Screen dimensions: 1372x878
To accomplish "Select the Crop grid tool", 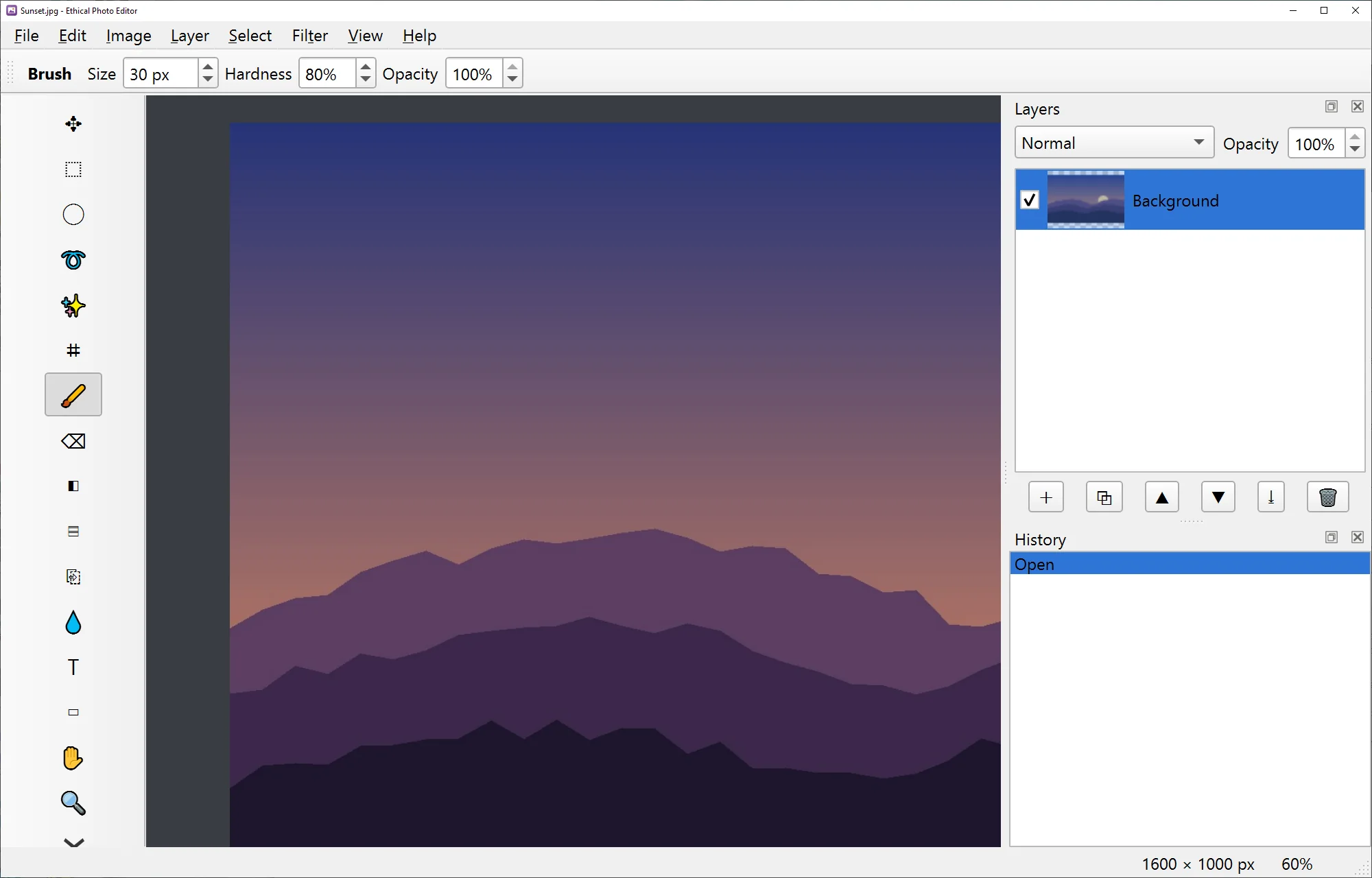I will (x=73, y=351).
